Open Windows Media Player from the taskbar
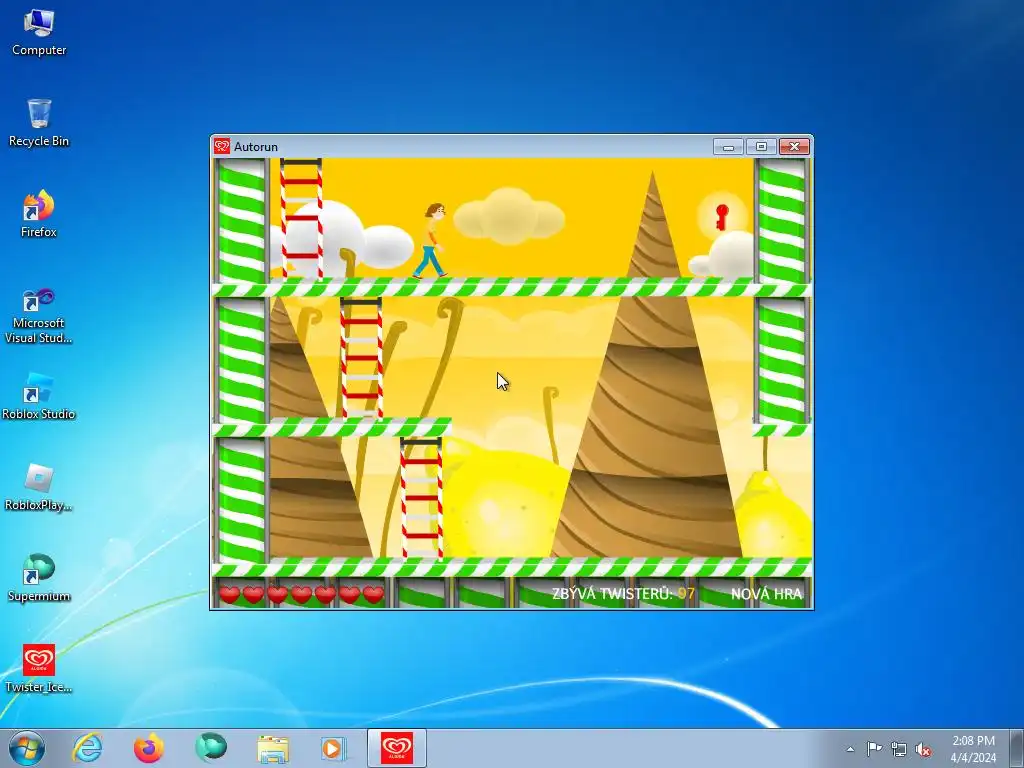 [x=334, y=748]
